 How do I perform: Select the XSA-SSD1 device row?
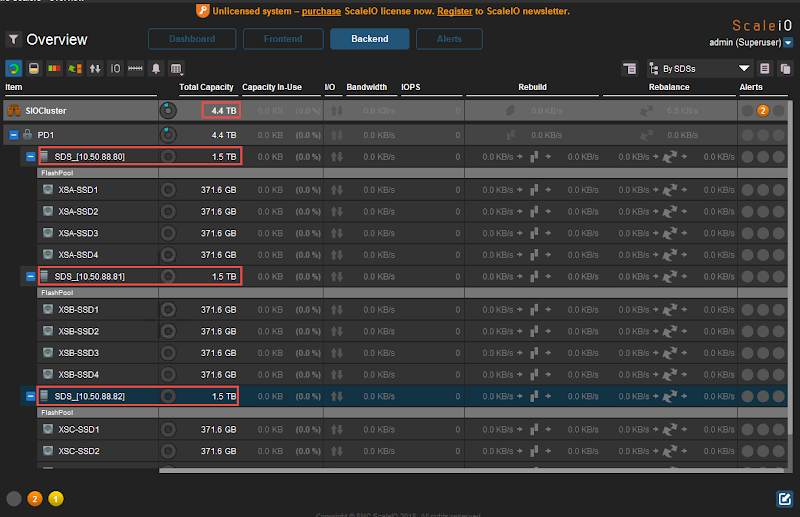[x=412, y=190]
